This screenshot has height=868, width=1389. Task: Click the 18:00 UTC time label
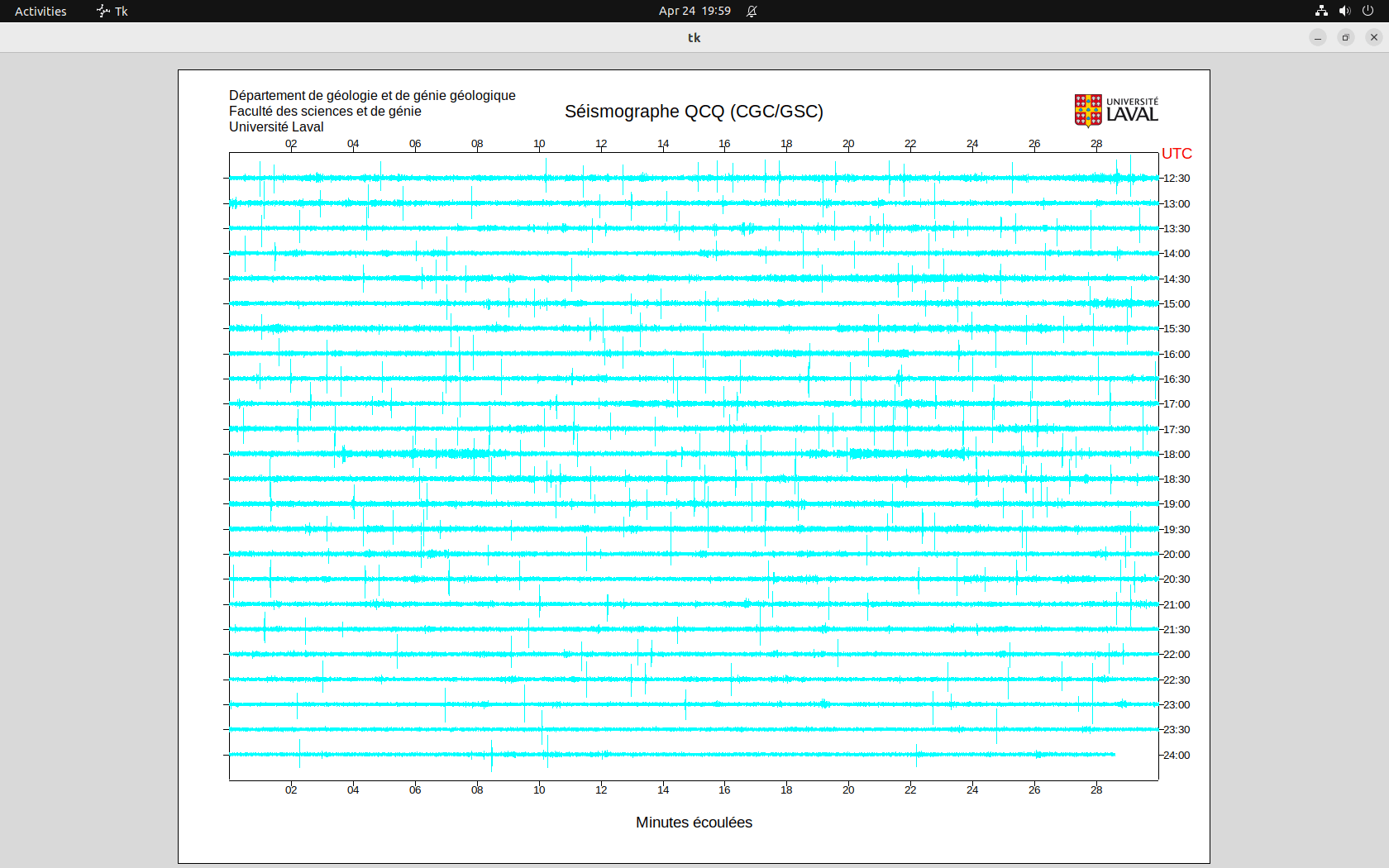[1177, 455]
